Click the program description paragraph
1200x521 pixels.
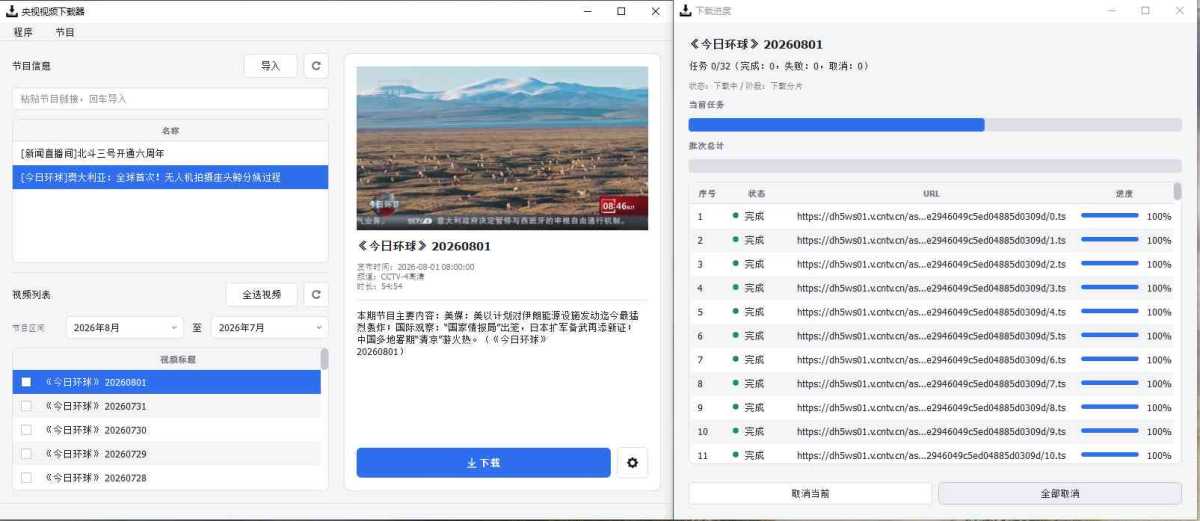coord(496,333)
